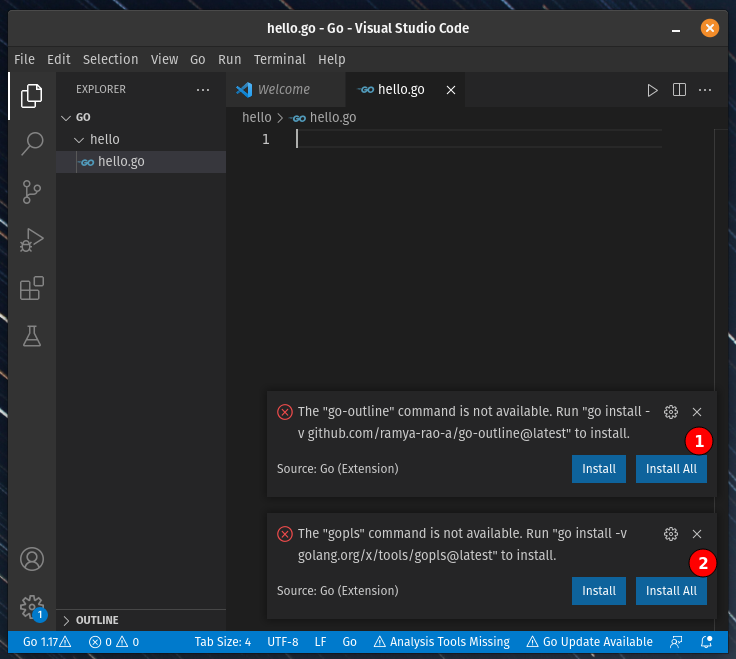The height and width of the screenshot is (659, 736).
Task: Open go-outline notification settings gear
Action: 671,412
